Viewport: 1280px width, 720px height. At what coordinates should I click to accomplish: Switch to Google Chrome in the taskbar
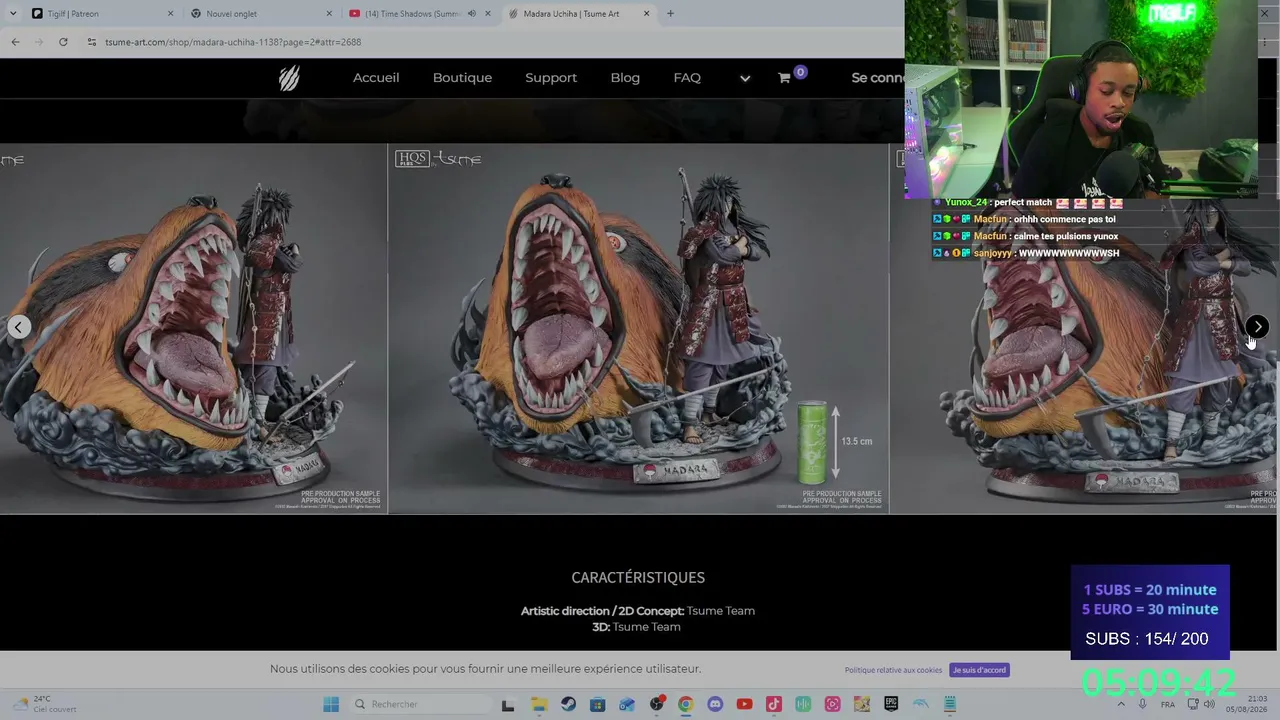685,704
